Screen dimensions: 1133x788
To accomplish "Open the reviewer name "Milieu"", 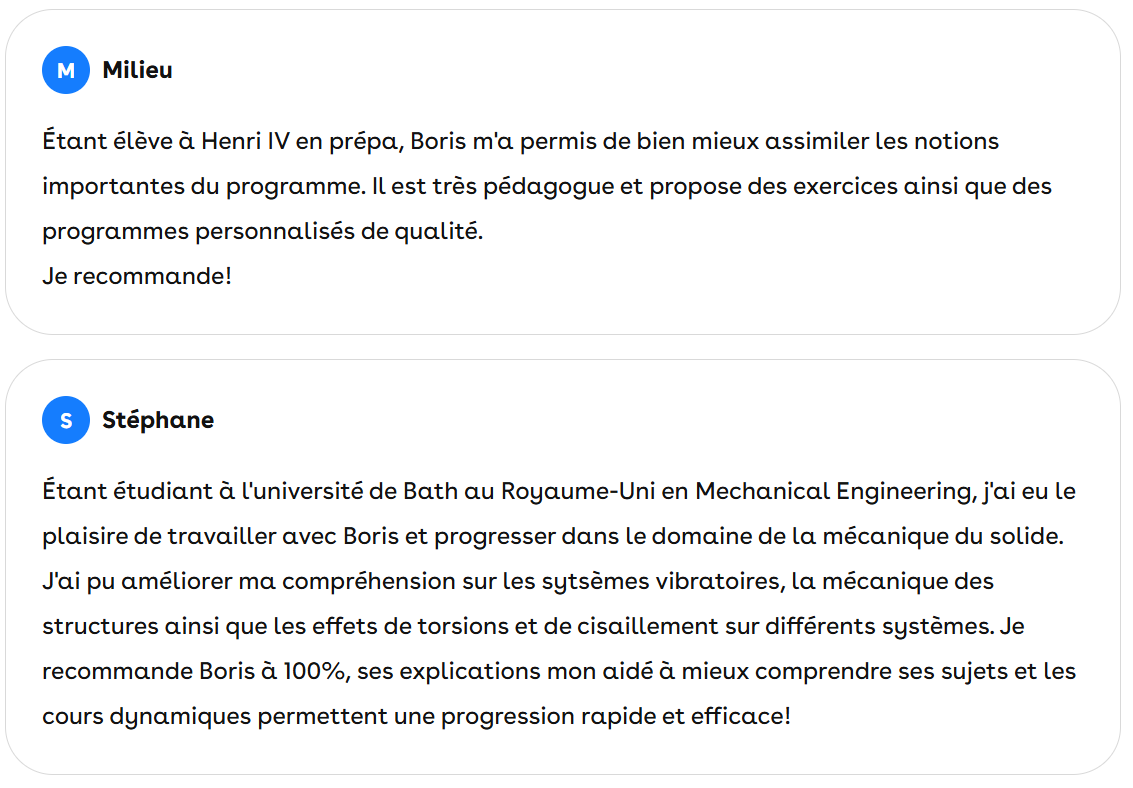I will [137, 70].
